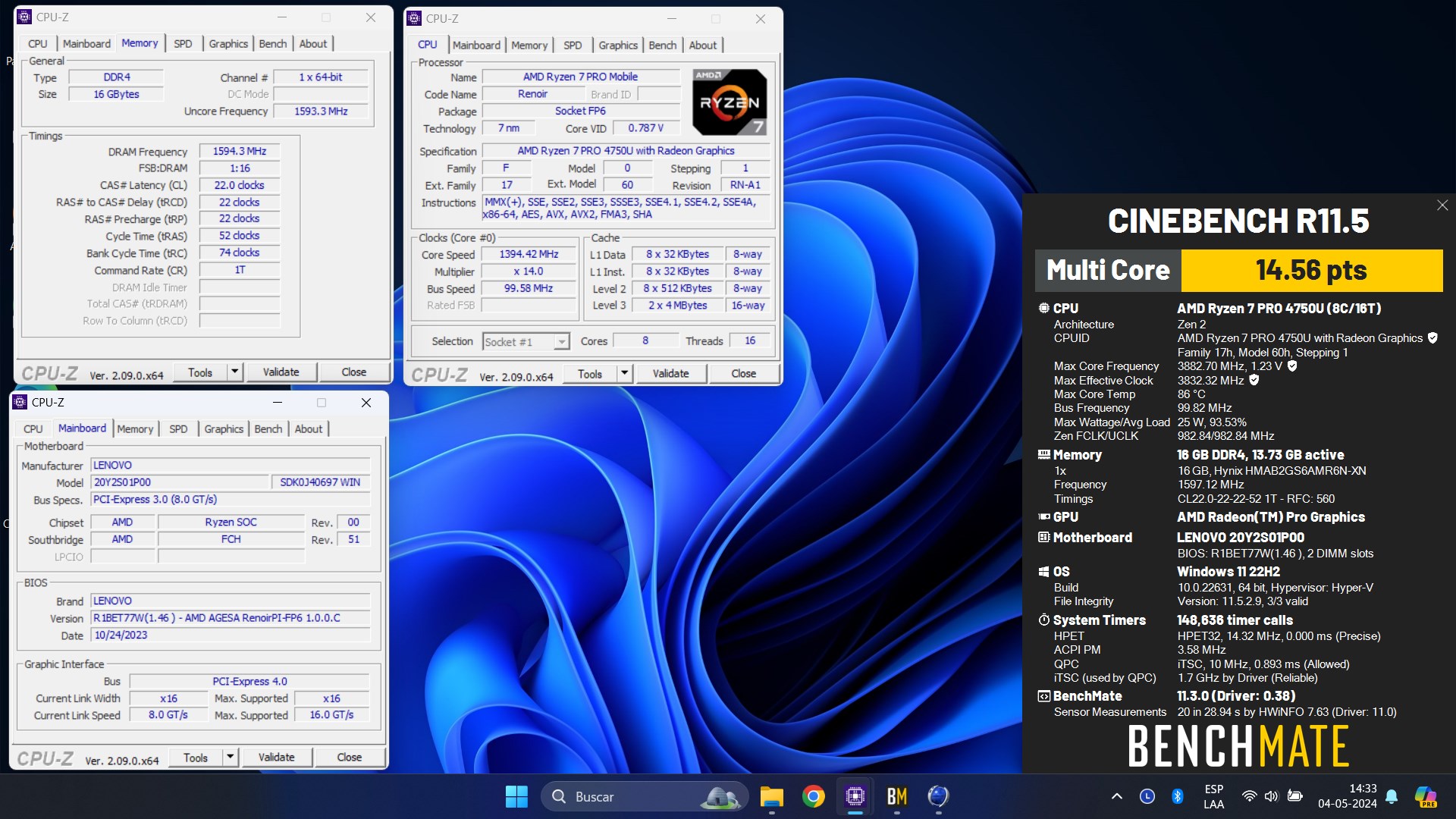Open Bluetooth tray icon
Screen dimensions: 1456x819
[1178, 796]
